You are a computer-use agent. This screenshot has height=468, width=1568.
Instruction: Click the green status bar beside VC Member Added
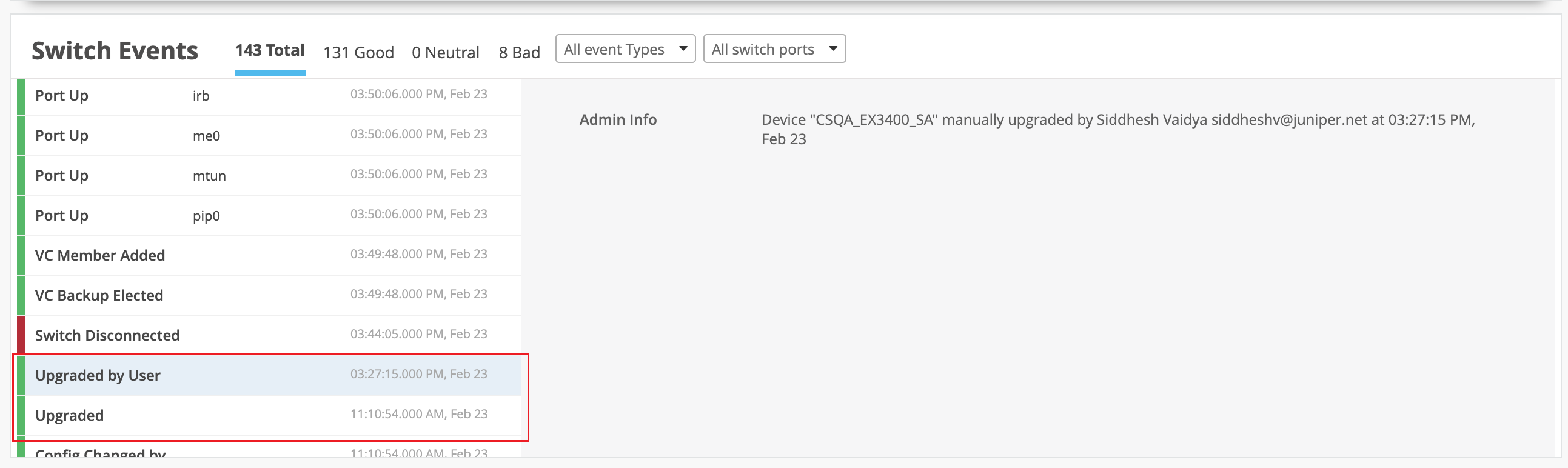(21, 256)
